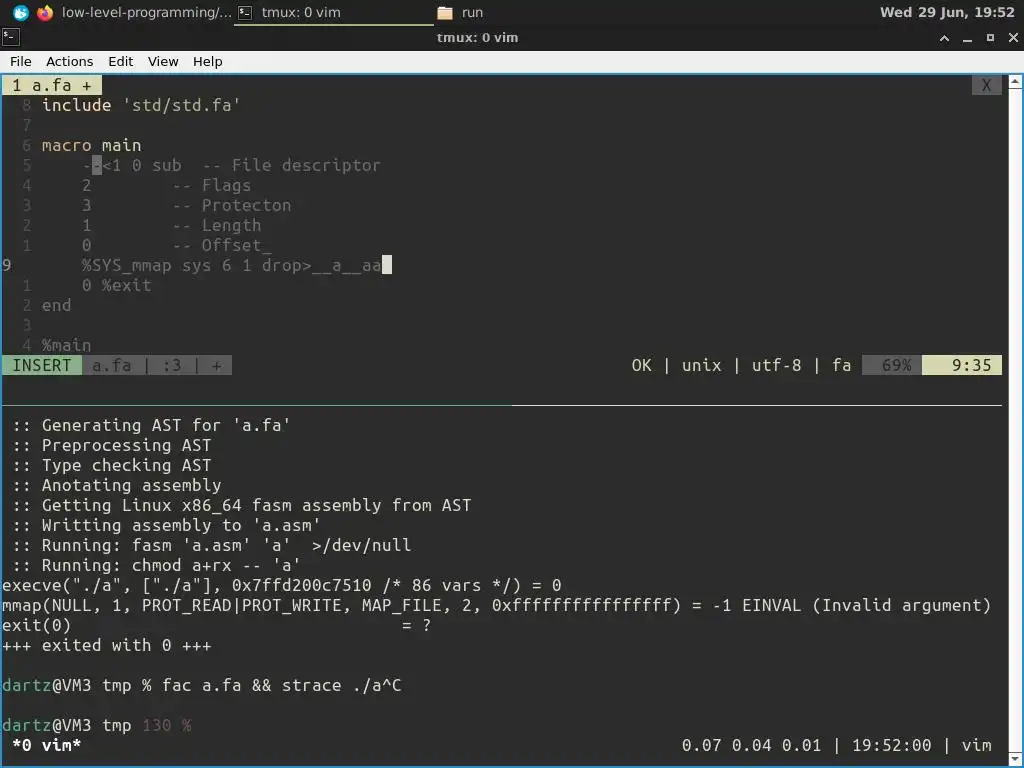Click the include 'std/std.fa' line

[x=141, y=105]
